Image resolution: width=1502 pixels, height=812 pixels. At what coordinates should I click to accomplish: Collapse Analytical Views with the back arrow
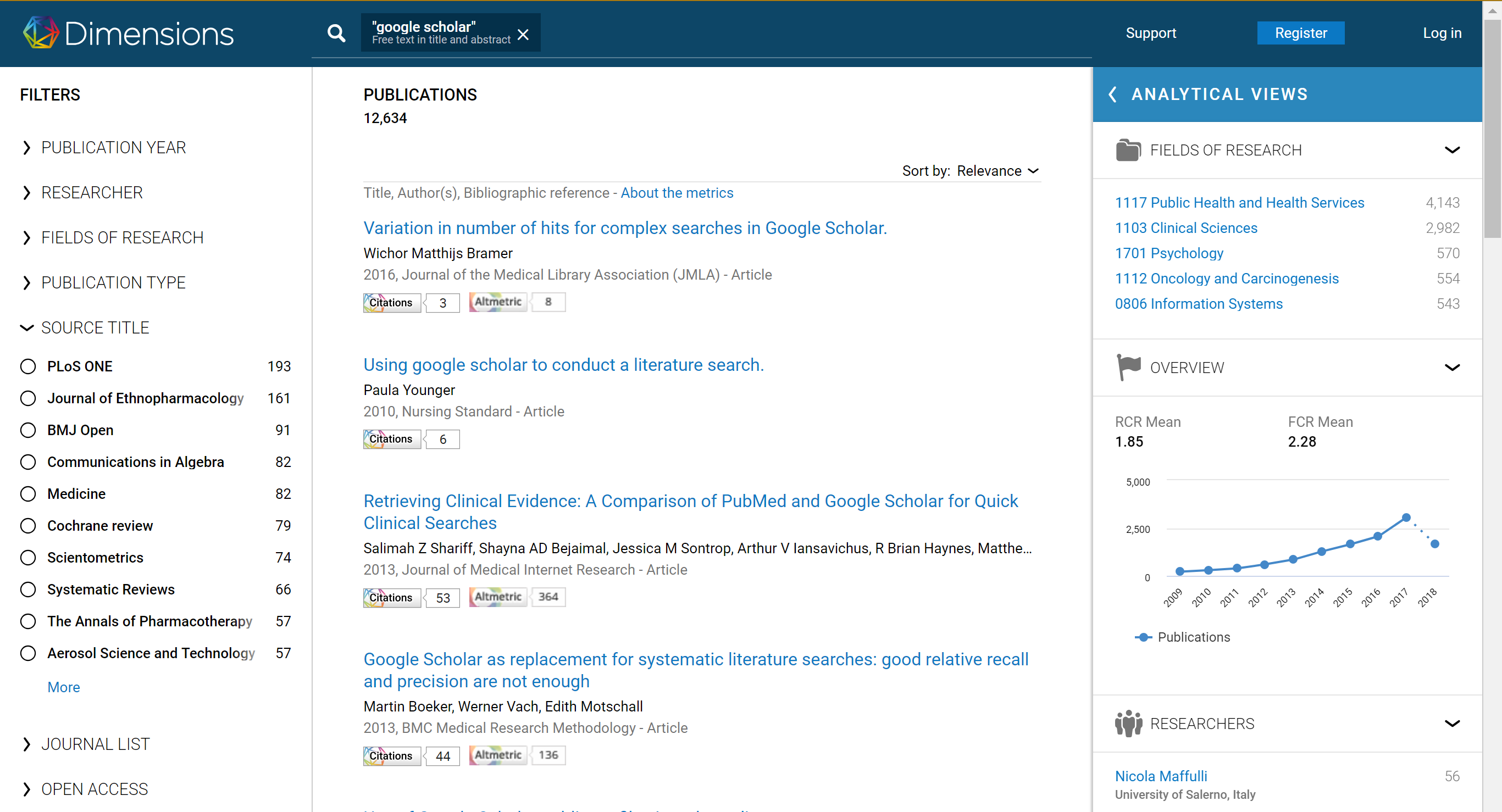coord(1112,94)
